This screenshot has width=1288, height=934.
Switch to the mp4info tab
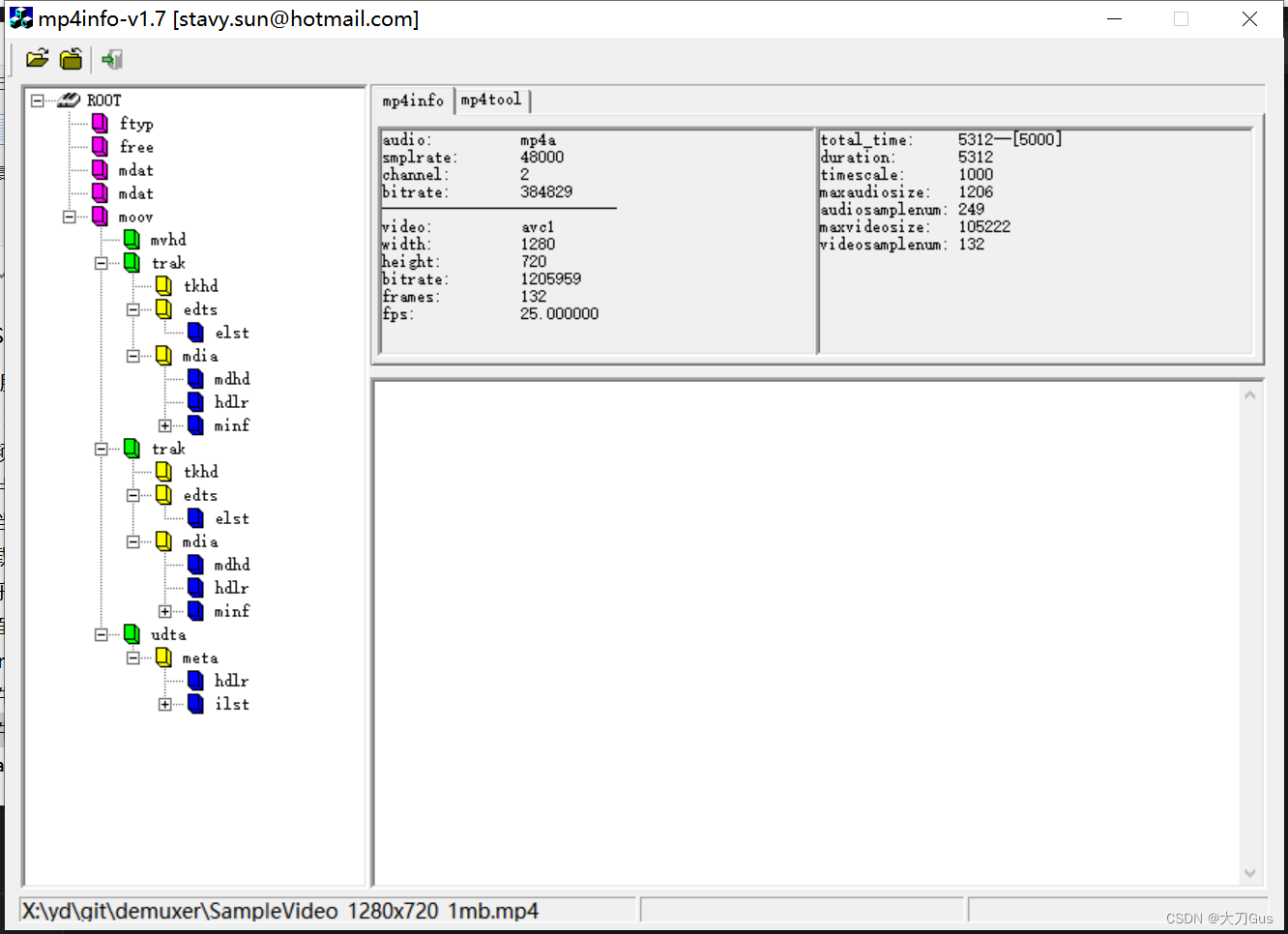pos(413,101)
